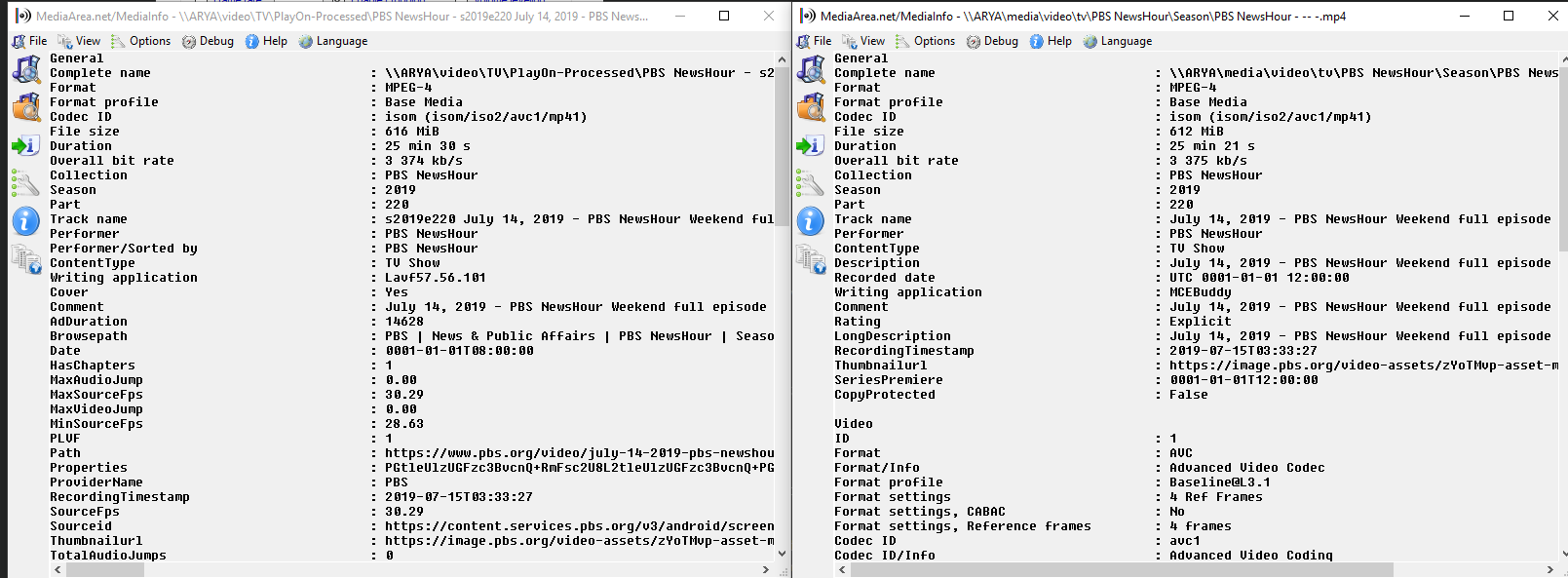Screen dimensions: 1568x578
Task: Open Language menu in right MediaInfo window
Action: [1118, 41]
